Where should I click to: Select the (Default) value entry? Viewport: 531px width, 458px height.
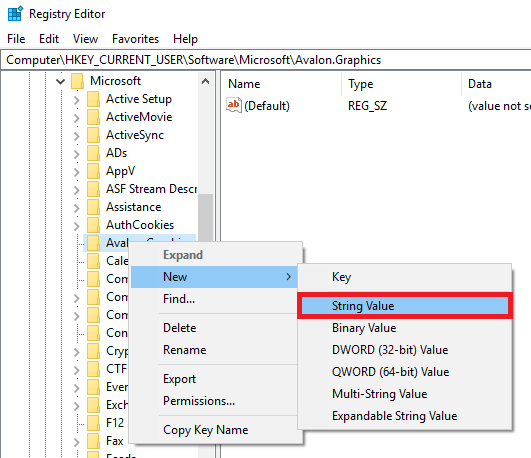[x=267, y=106]
